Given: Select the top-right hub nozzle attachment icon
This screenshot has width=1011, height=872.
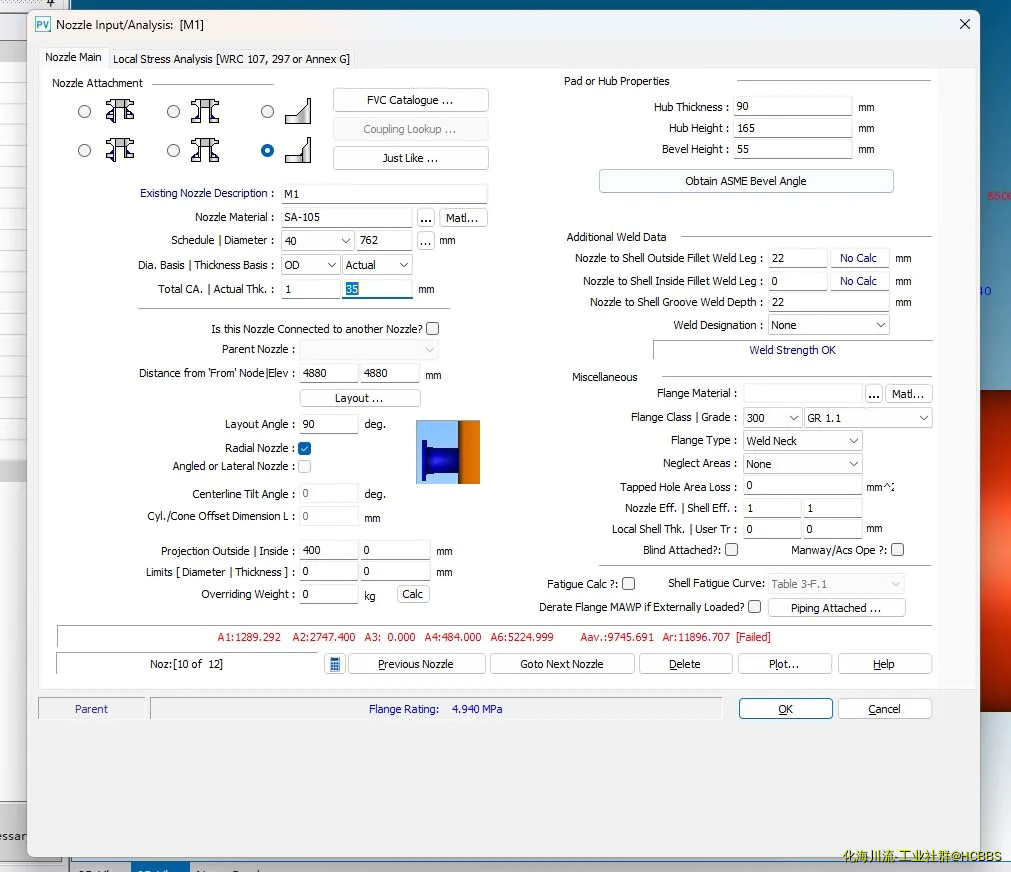Looking at the screenshot, I should tap(298, 111).
